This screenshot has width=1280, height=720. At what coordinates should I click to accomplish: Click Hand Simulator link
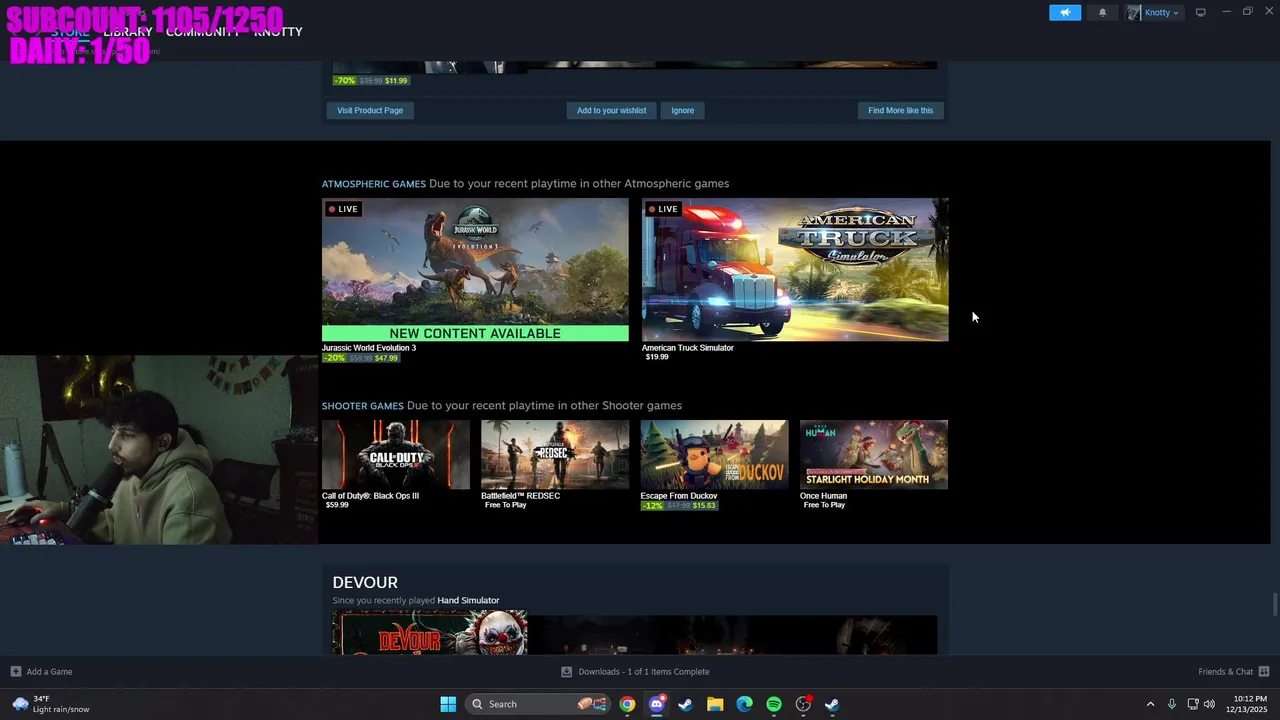(468, 601)
